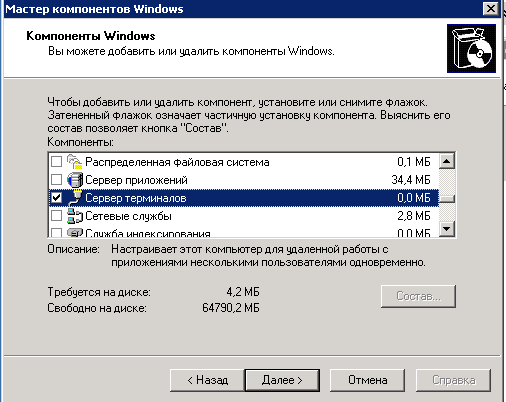Viewport: 506px width, 402px height.
Task: Uncheck the Сервер терминалов checkbox
Action: tap(56, 198)
